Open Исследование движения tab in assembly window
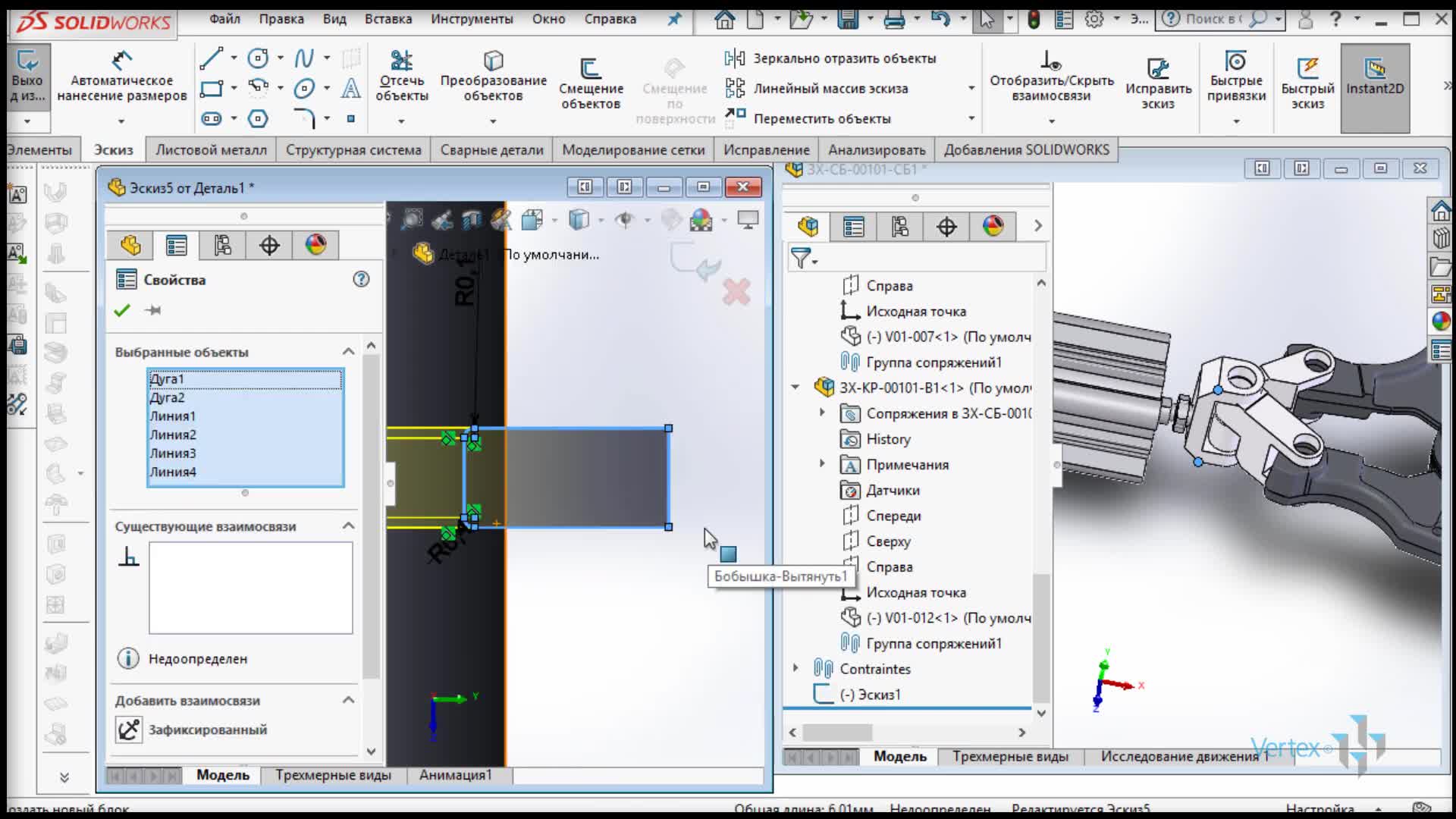This screenshot has height=819, width=1456. coord(1184,756)
